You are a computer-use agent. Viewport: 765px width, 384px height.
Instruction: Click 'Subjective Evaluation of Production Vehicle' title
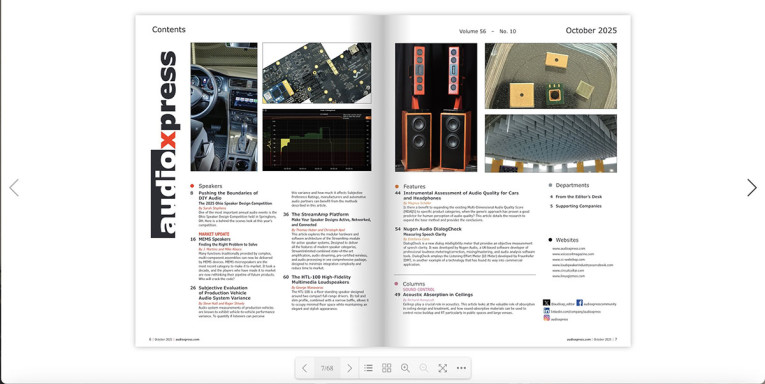pyautogui.click(x=224, y=293)
